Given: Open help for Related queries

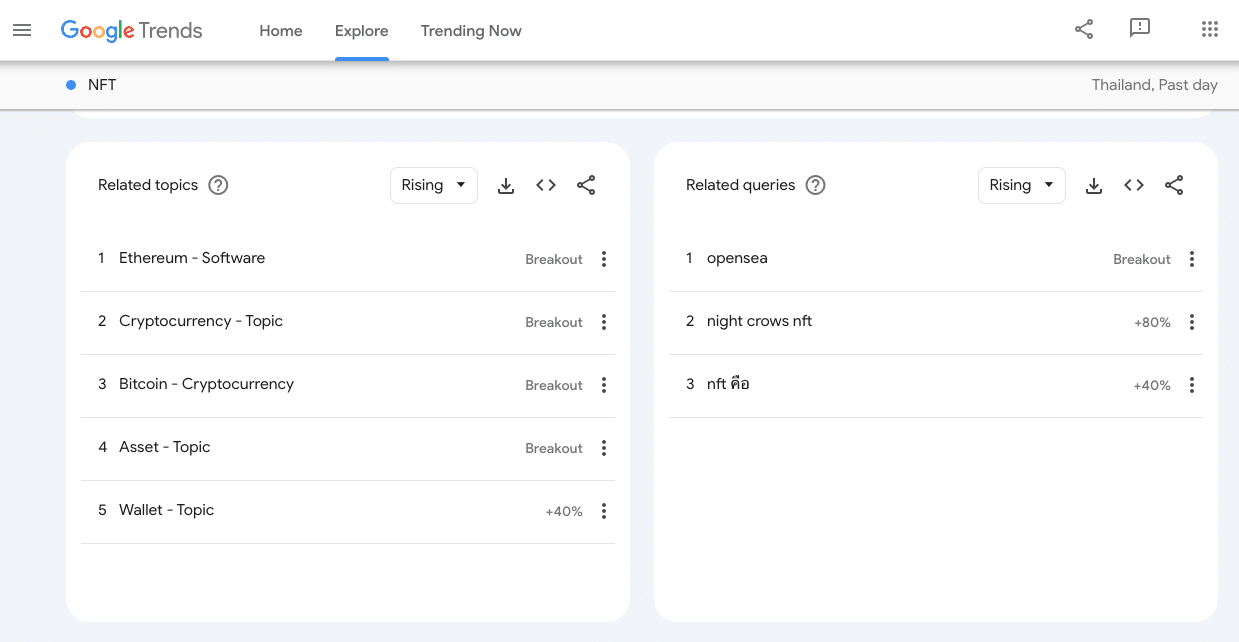Looking at the screenshot, I should 816,185.
